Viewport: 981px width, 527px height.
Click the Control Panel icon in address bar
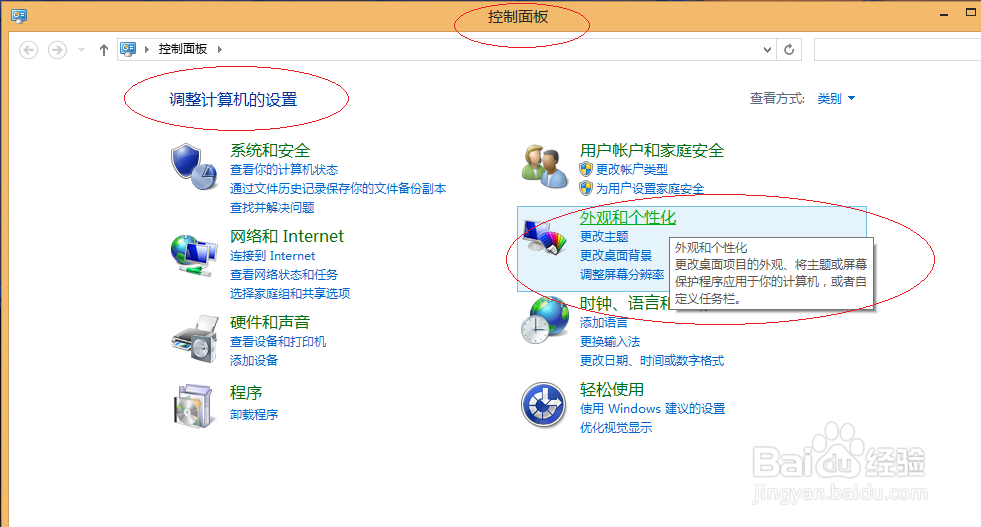(x=128, y=49)
